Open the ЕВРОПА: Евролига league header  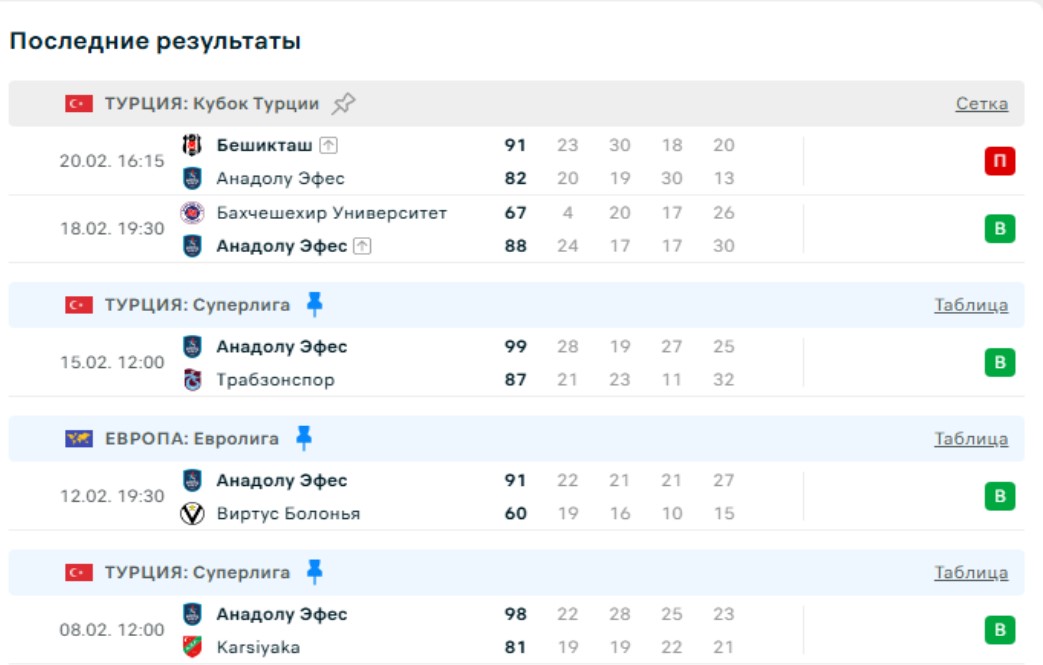click(192, 439)
